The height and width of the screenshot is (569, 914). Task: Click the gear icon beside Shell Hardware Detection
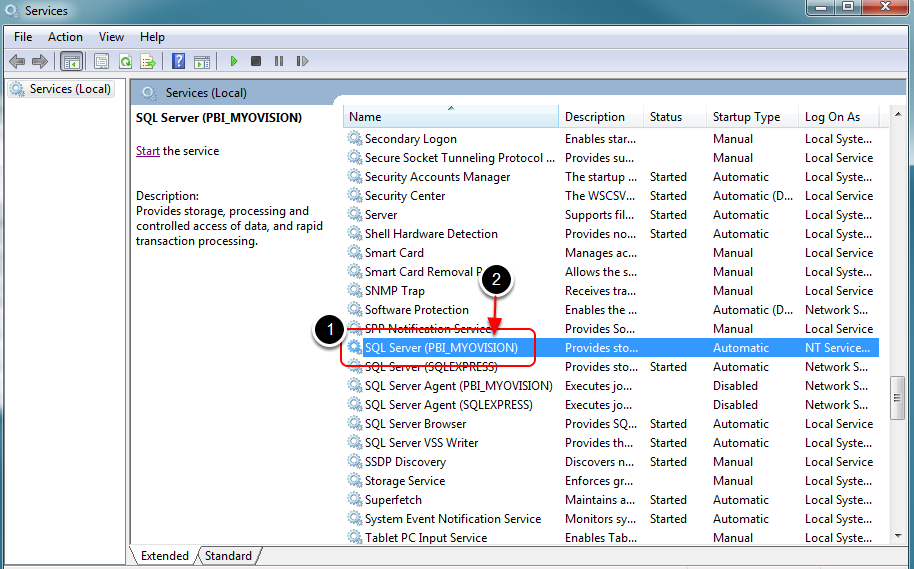pyautogui.click(x=354, y=233)
